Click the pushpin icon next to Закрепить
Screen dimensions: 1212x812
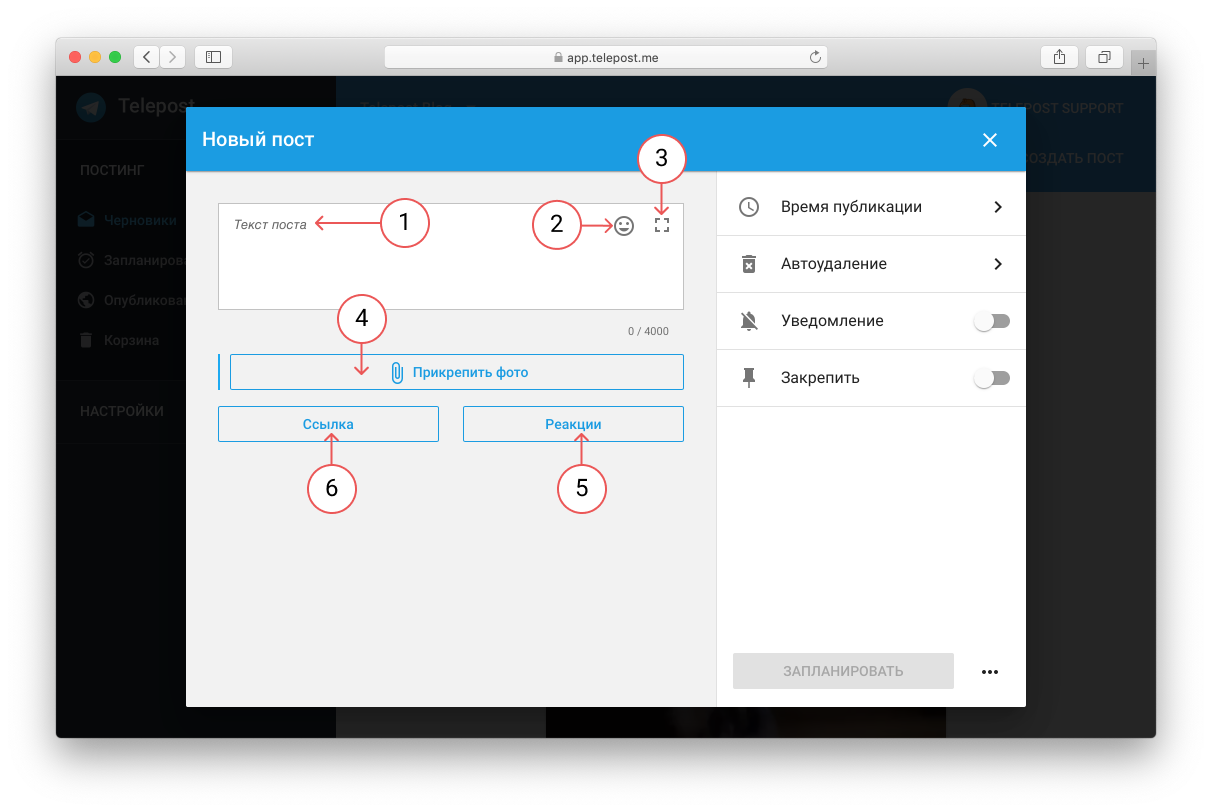pos(748,378)
